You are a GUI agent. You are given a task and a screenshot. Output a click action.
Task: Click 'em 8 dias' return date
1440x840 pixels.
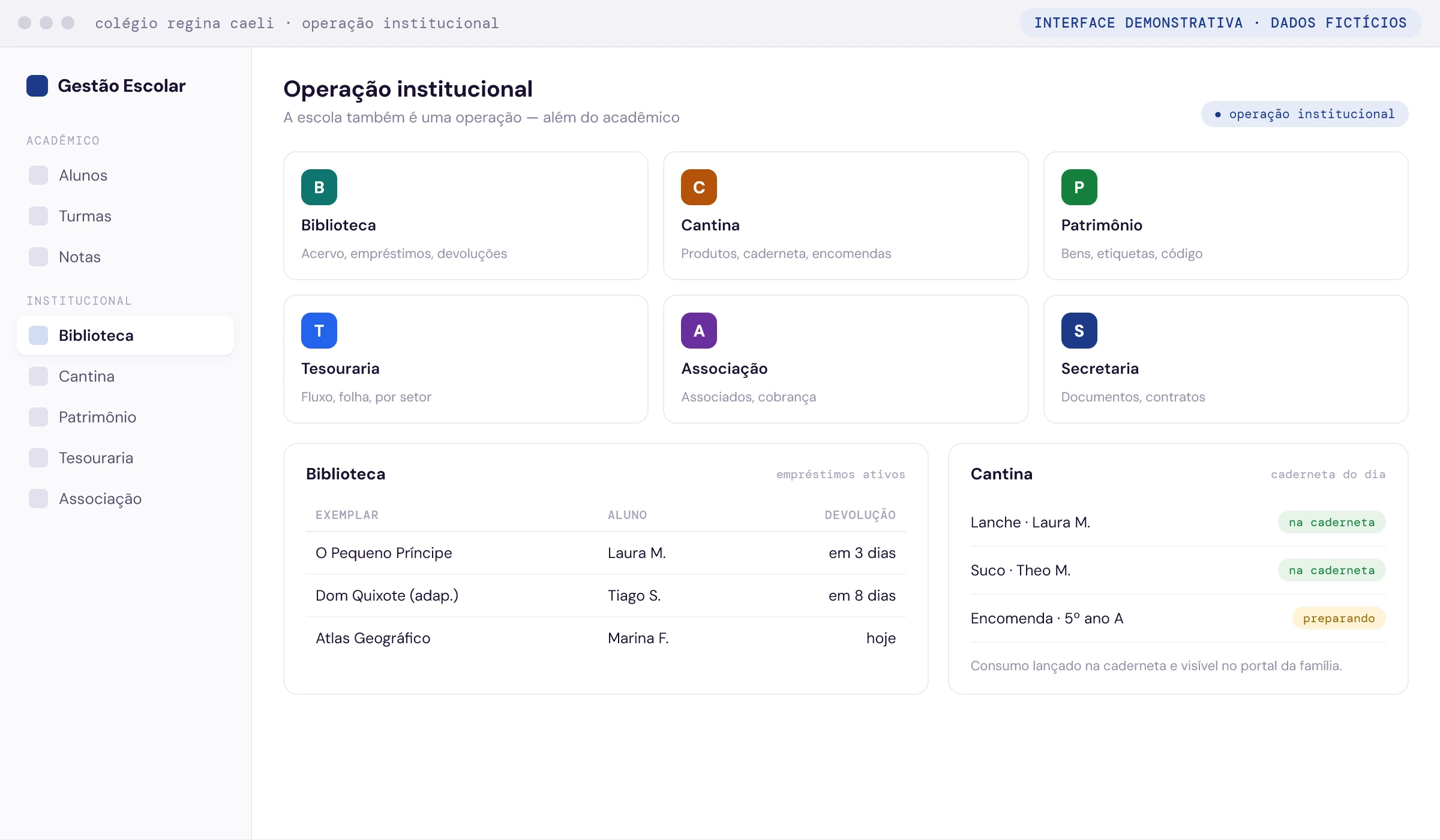[x=862, y=595]
